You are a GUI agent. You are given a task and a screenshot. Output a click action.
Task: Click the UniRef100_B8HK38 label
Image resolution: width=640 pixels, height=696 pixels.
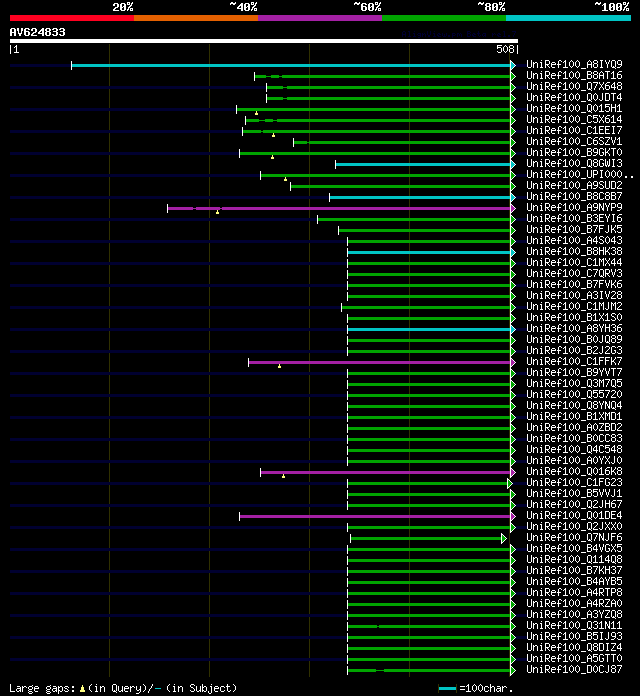pos(574,251)
